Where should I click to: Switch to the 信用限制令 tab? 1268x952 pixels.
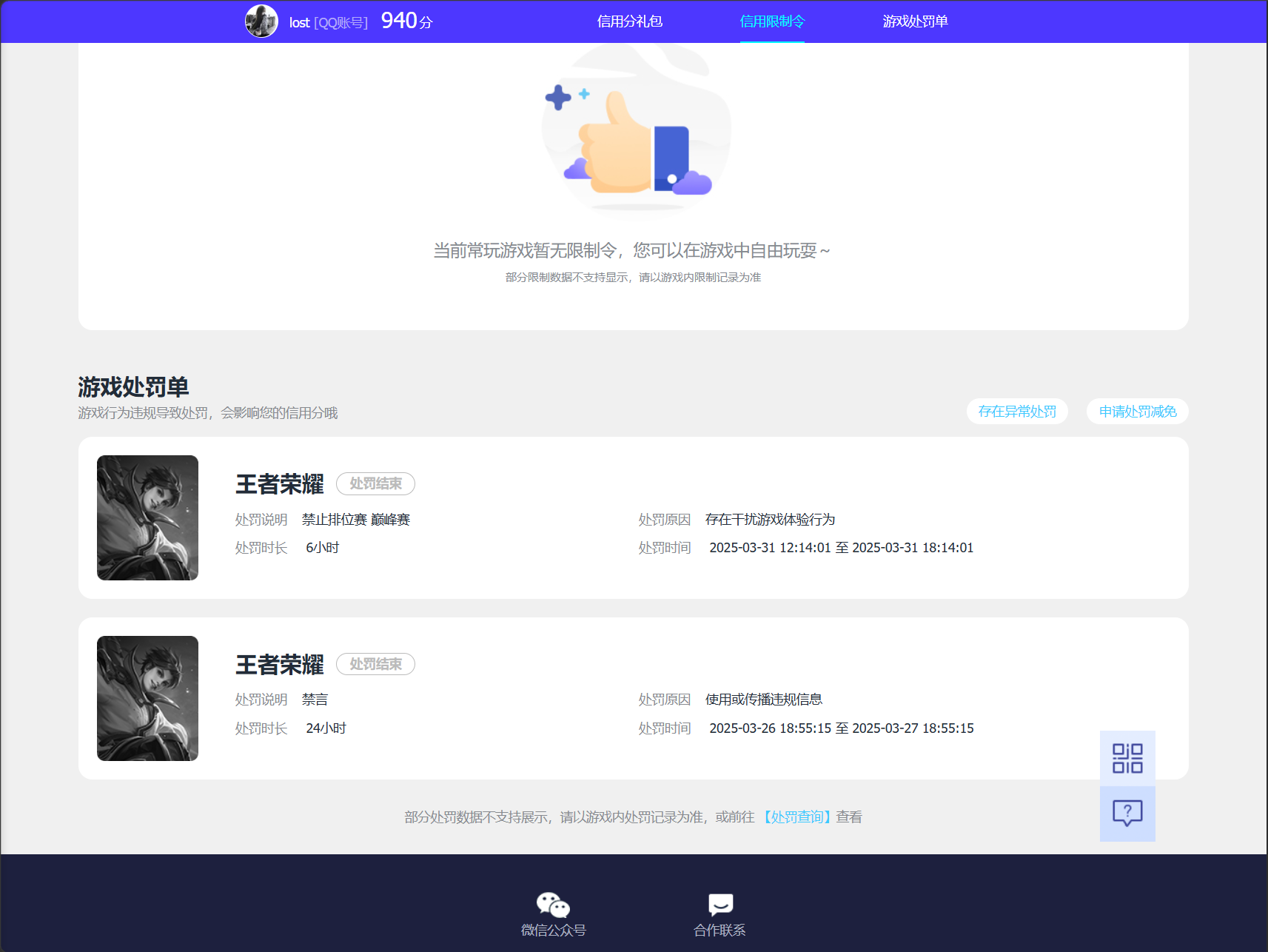point(772,21)
